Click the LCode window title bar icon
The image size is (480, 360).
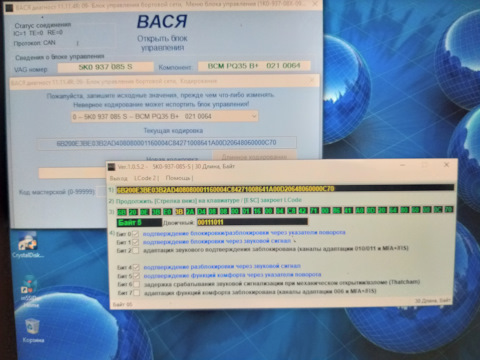[x=112, y=167]
